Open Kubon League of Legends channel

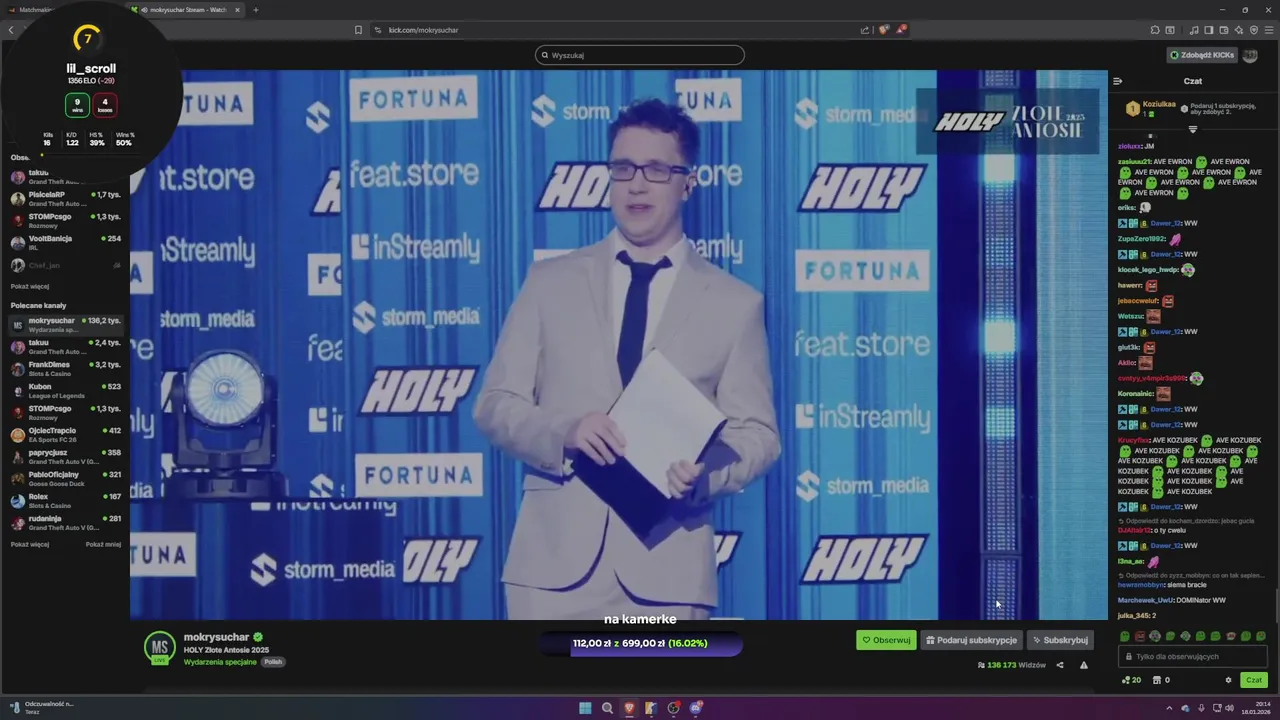pos(65,391)
